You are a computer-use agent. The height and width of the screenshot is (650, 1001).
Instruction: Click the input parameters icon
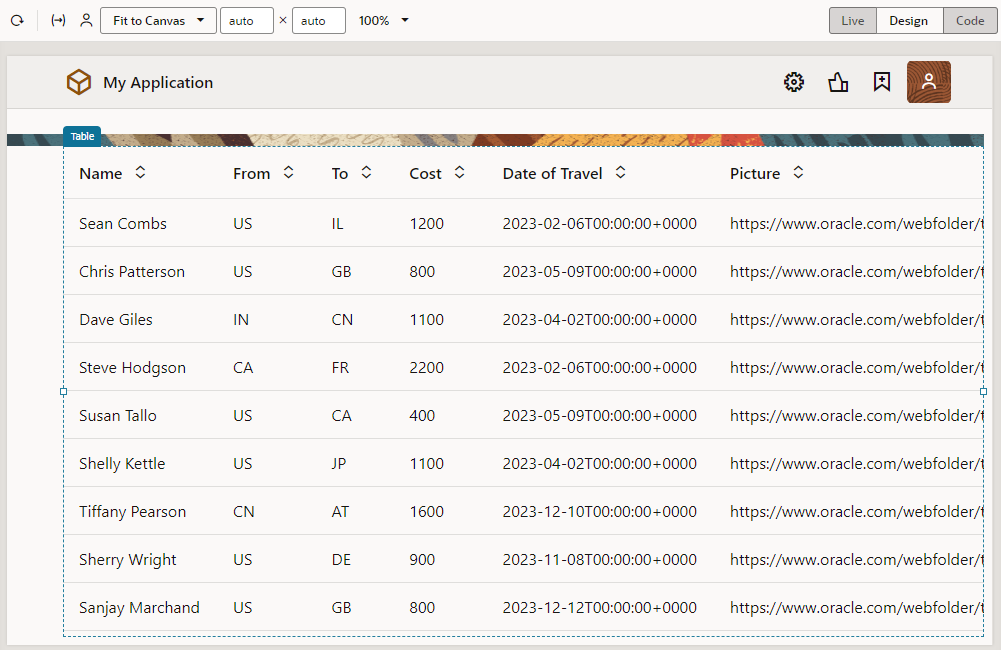pyautogui.click(x=58, y=20)
